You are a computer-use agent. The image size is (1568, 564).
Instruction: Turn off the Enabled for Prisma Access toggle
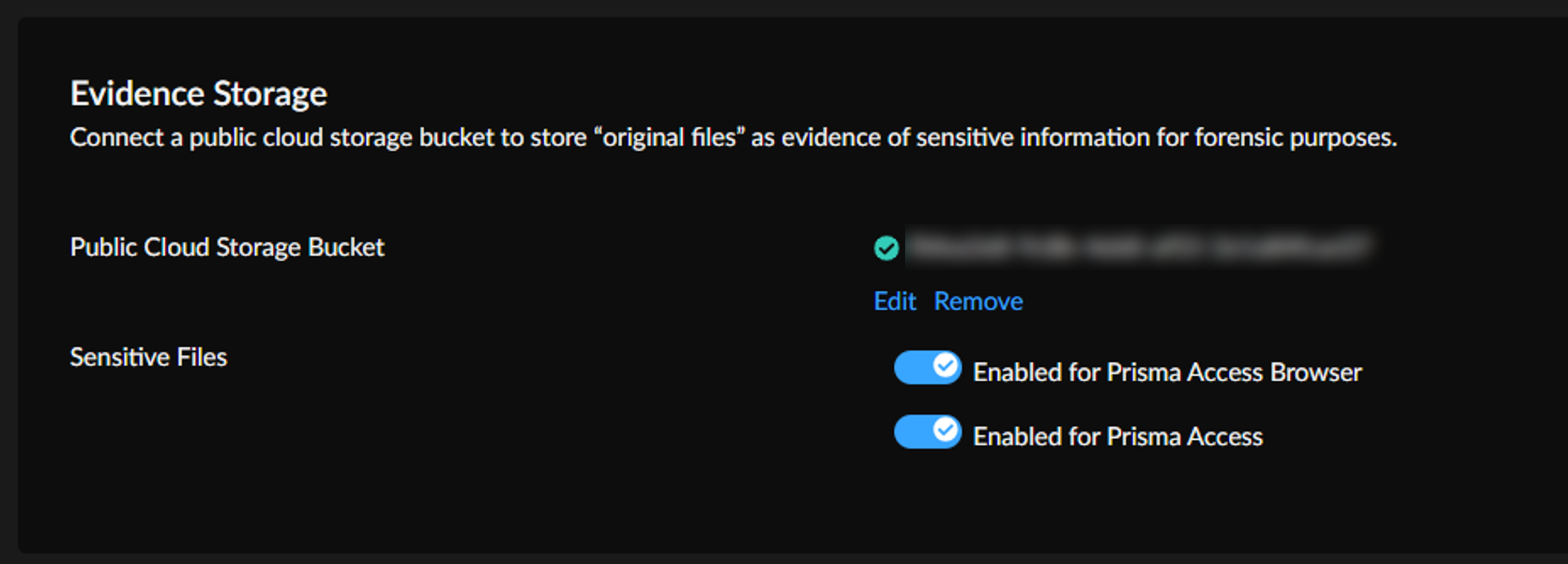pyautogui.click(x=927, y=432)
